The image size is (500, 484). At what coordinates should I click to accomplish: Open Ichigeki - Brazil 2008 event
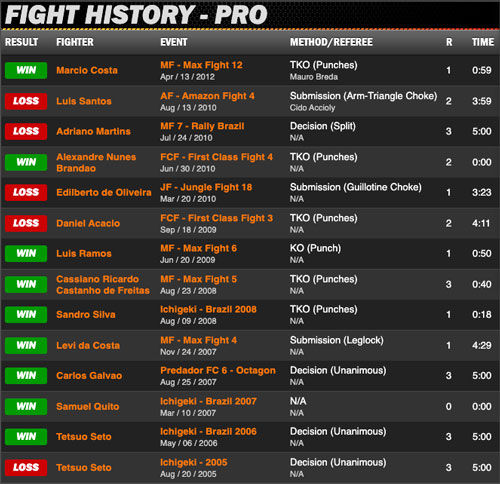[x=208, y=309]
